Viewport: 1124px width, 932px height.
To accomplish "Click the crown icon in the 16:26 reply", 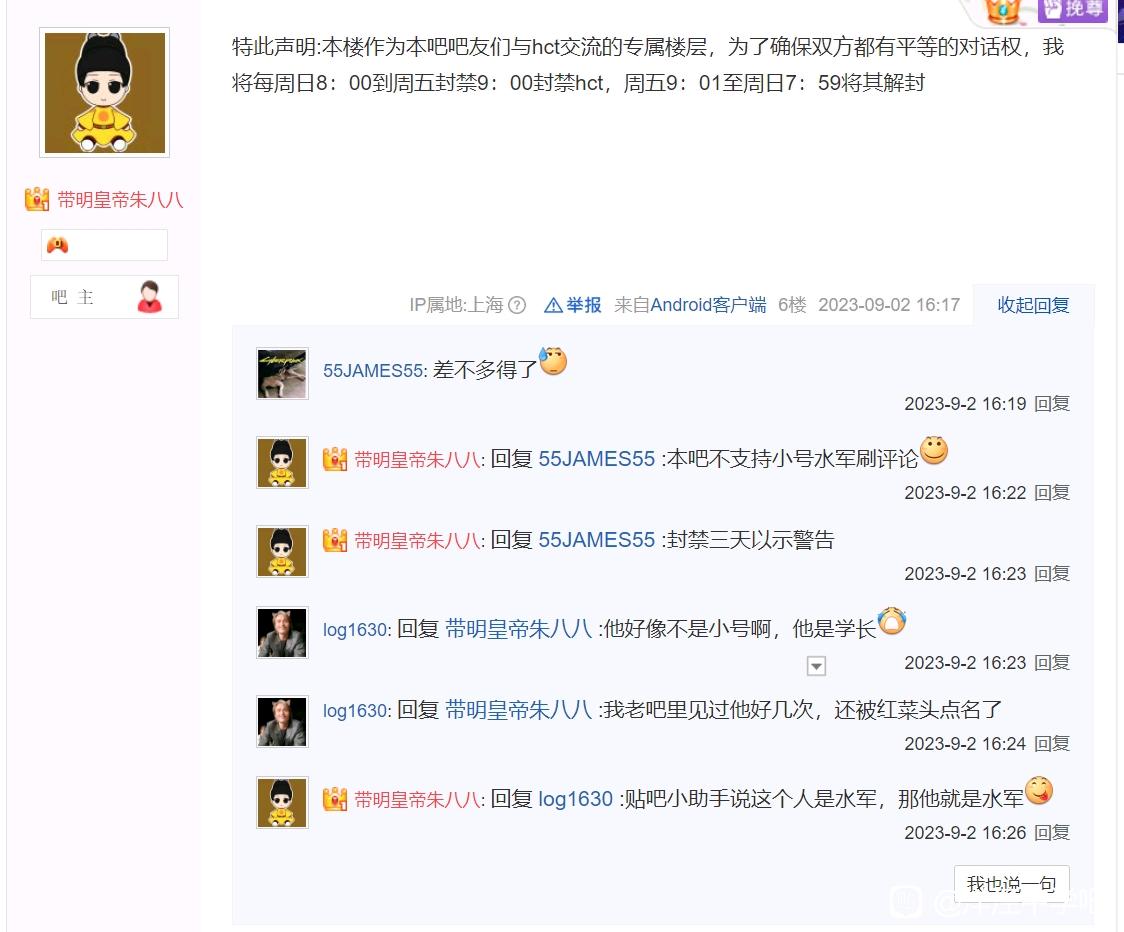I will (x=335, y=799).
